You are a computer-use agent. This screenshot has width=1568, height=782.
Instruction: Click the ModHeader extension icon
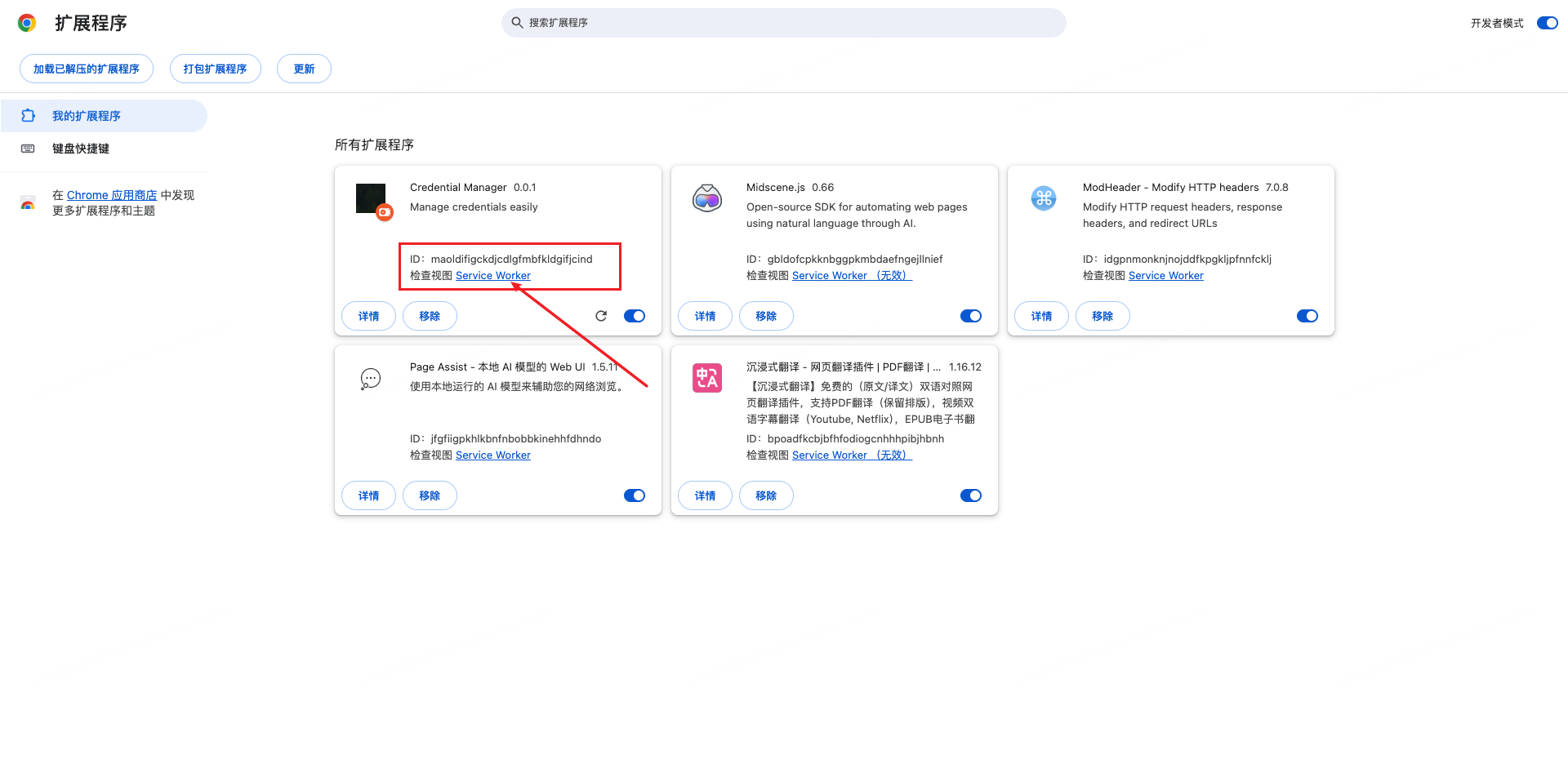[1044, 198]
